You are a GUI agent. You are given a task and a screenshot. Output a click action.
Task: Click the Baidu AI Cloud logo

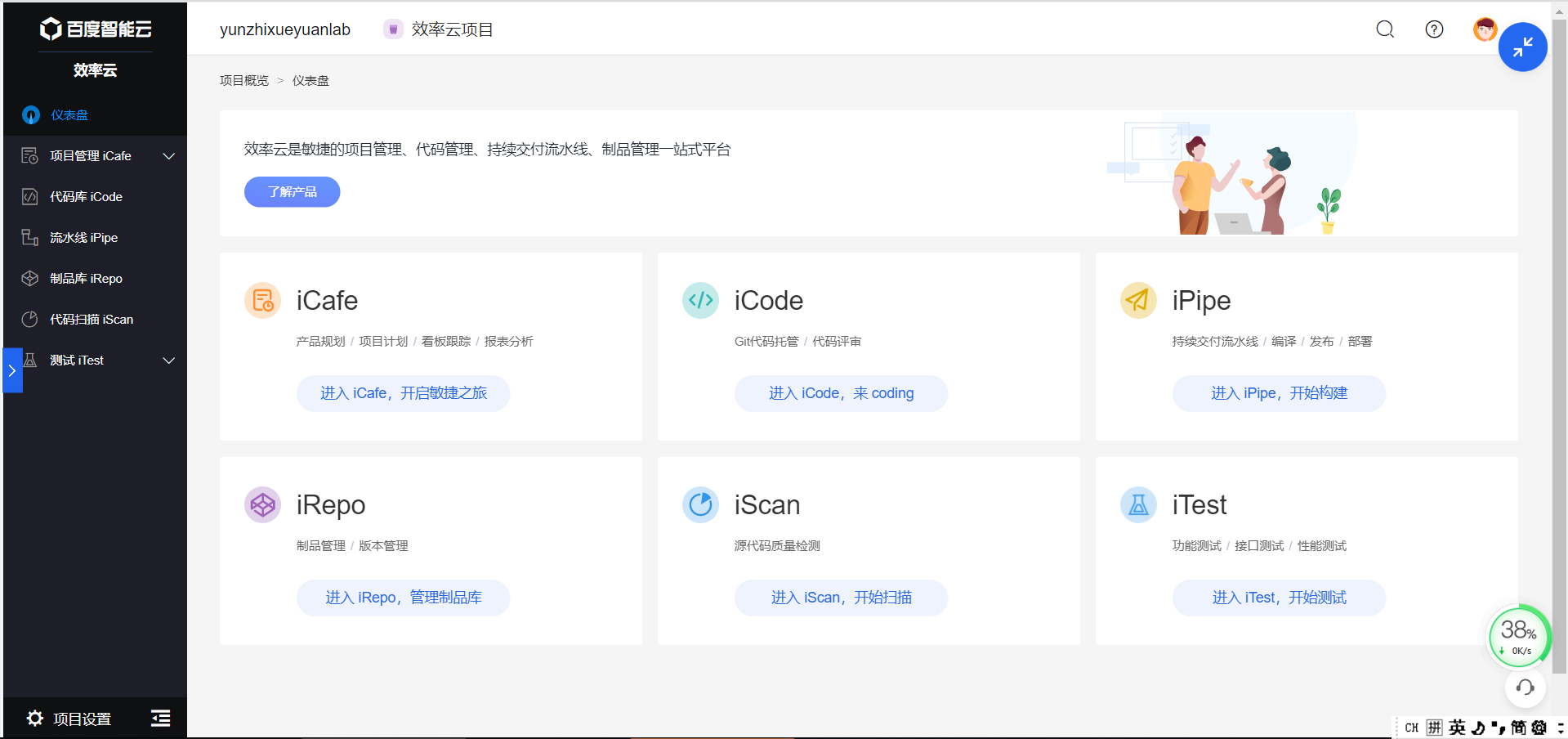point(96,29)
